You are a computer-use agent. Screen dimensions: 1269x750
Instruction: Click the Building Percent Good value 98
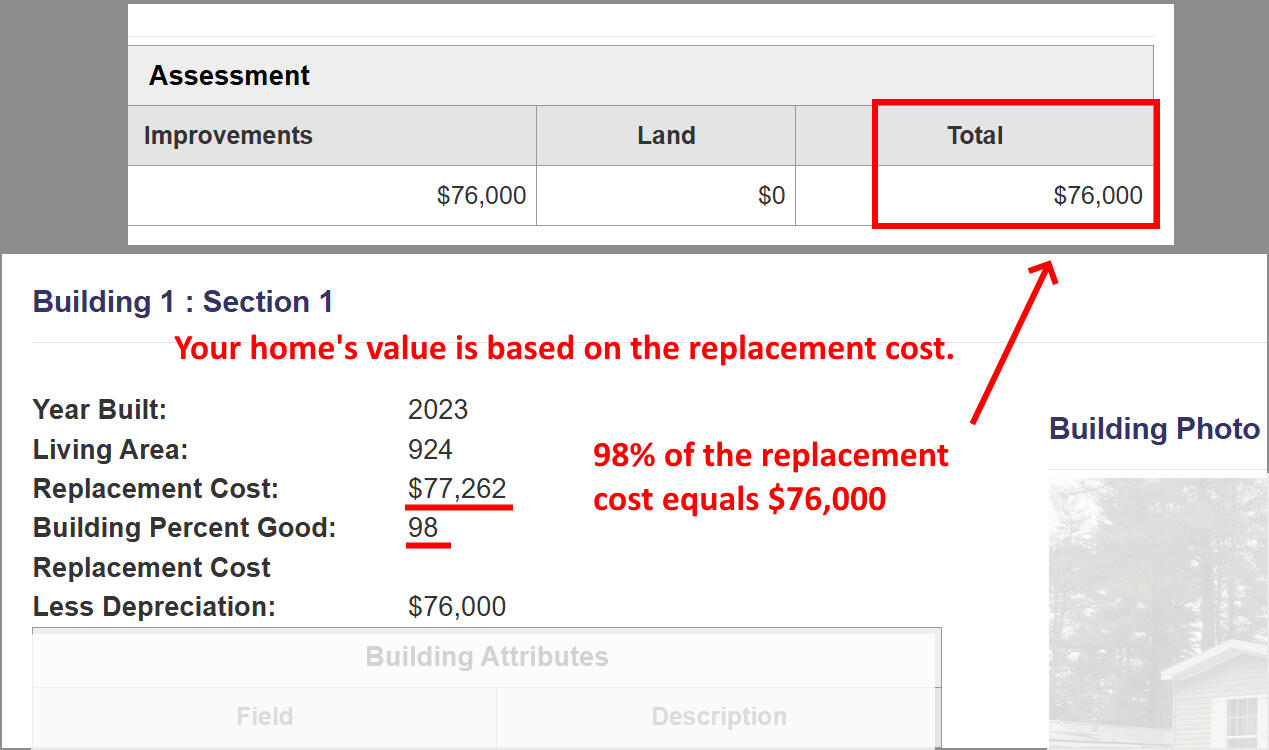[423, 528]
